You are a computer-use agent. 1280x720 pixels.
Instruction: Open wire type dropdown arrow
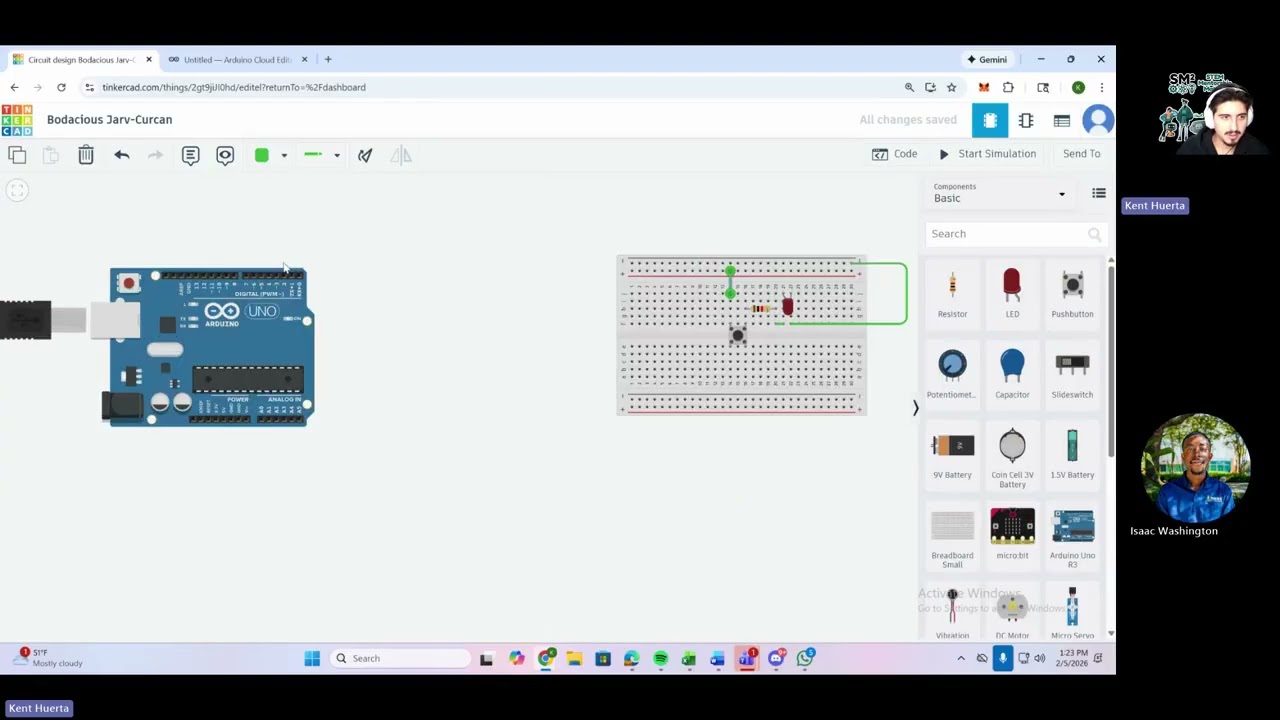337,155
